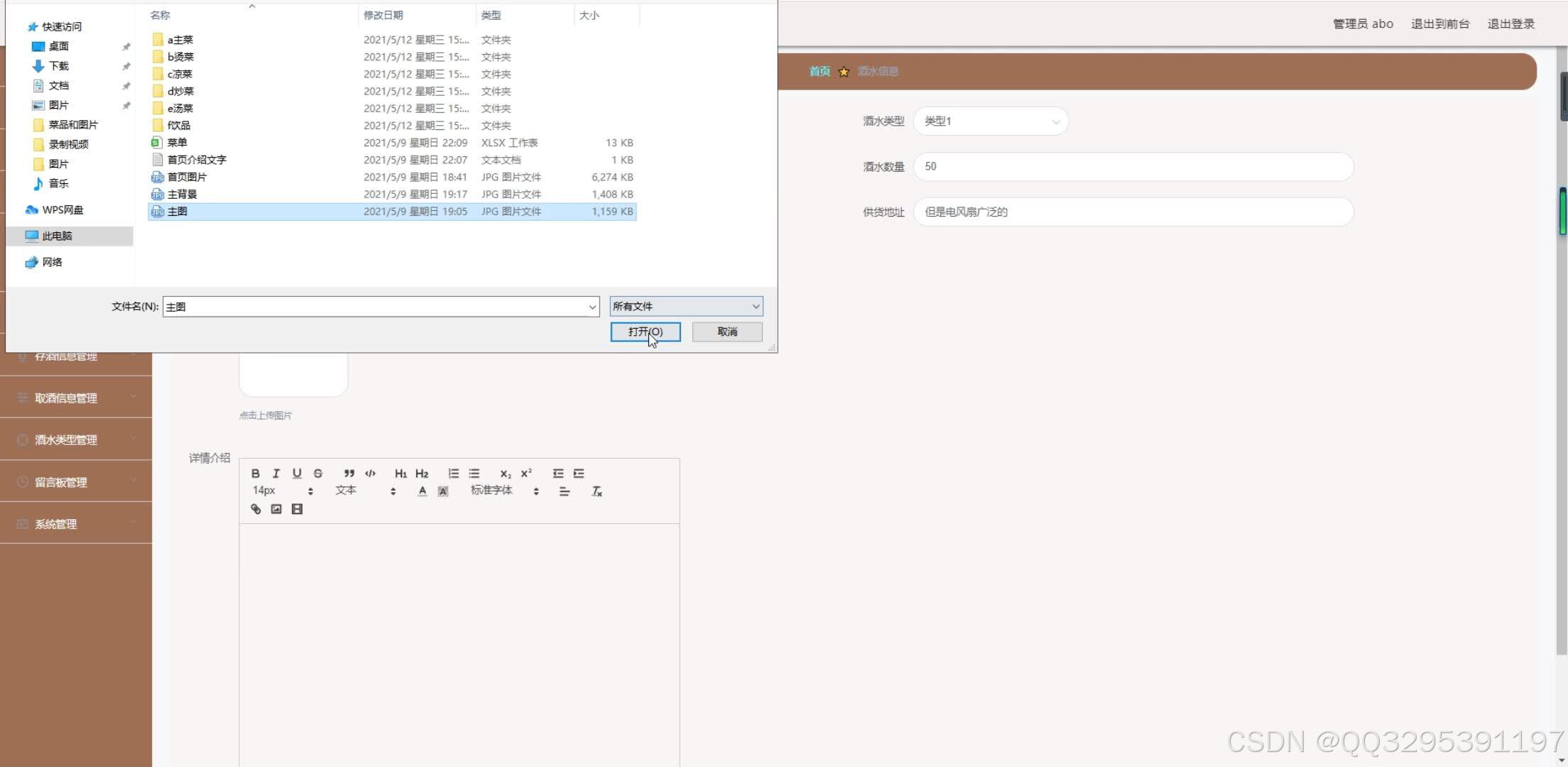Insert a hyperlink in the editor
The height and width of the screenshot is (767, 1568).
256,509
